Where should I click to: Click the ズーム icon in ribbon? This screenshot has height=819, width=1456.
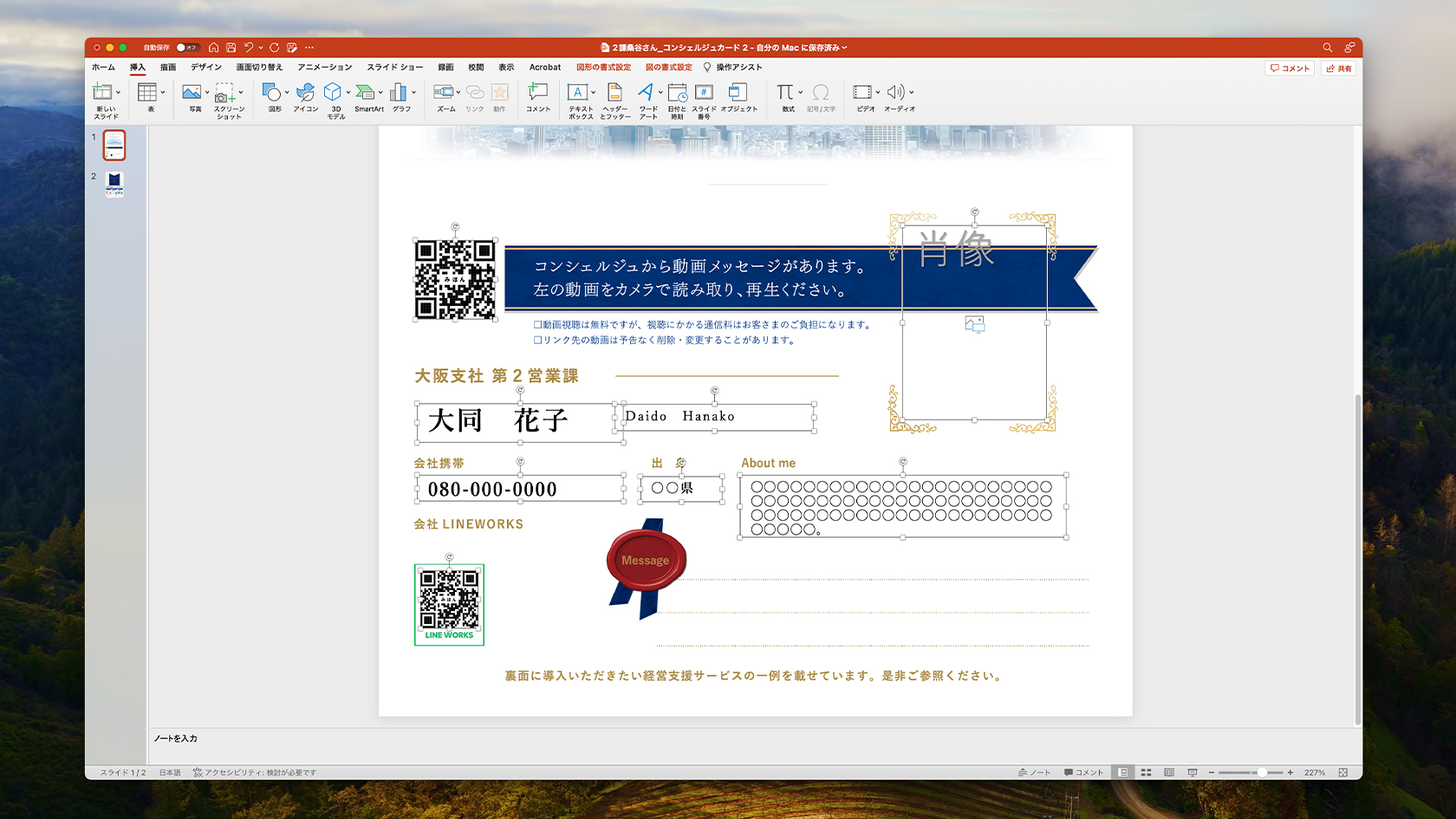(444, 92)
